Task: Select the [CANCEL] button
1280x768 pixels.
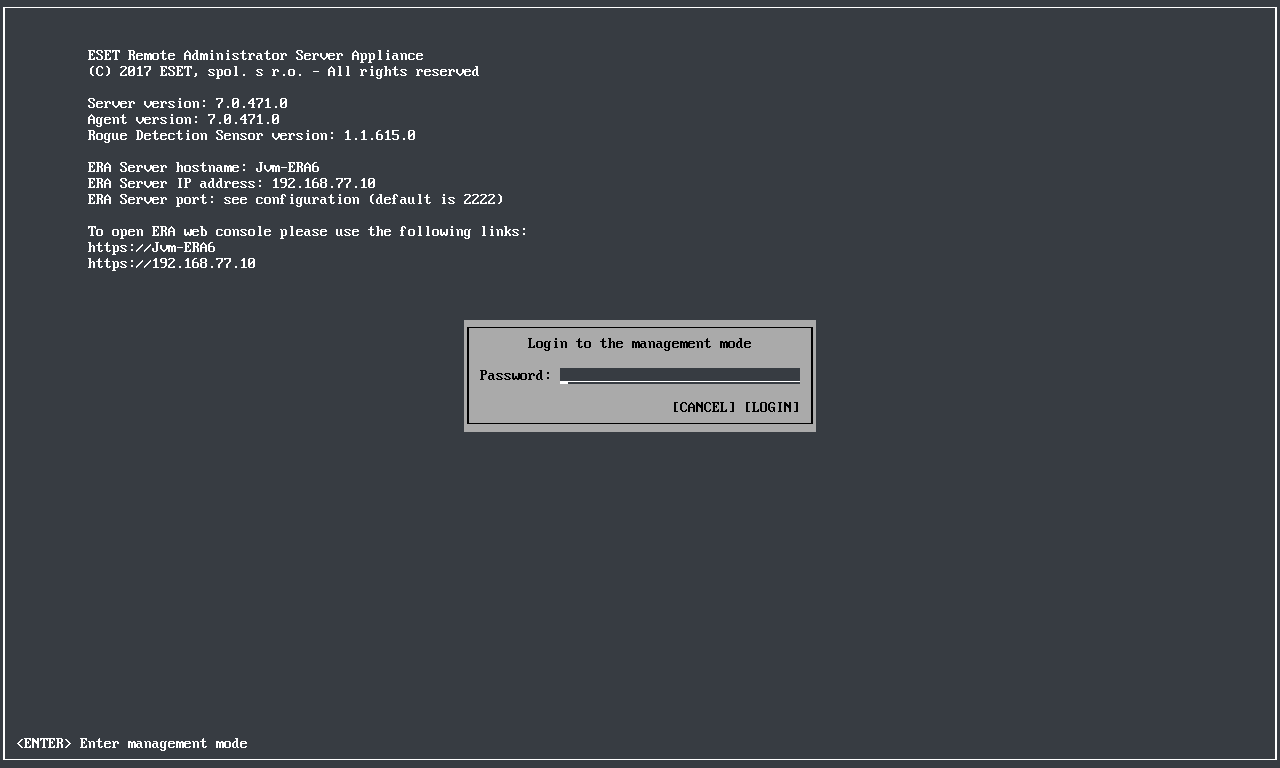Action: 704,407
